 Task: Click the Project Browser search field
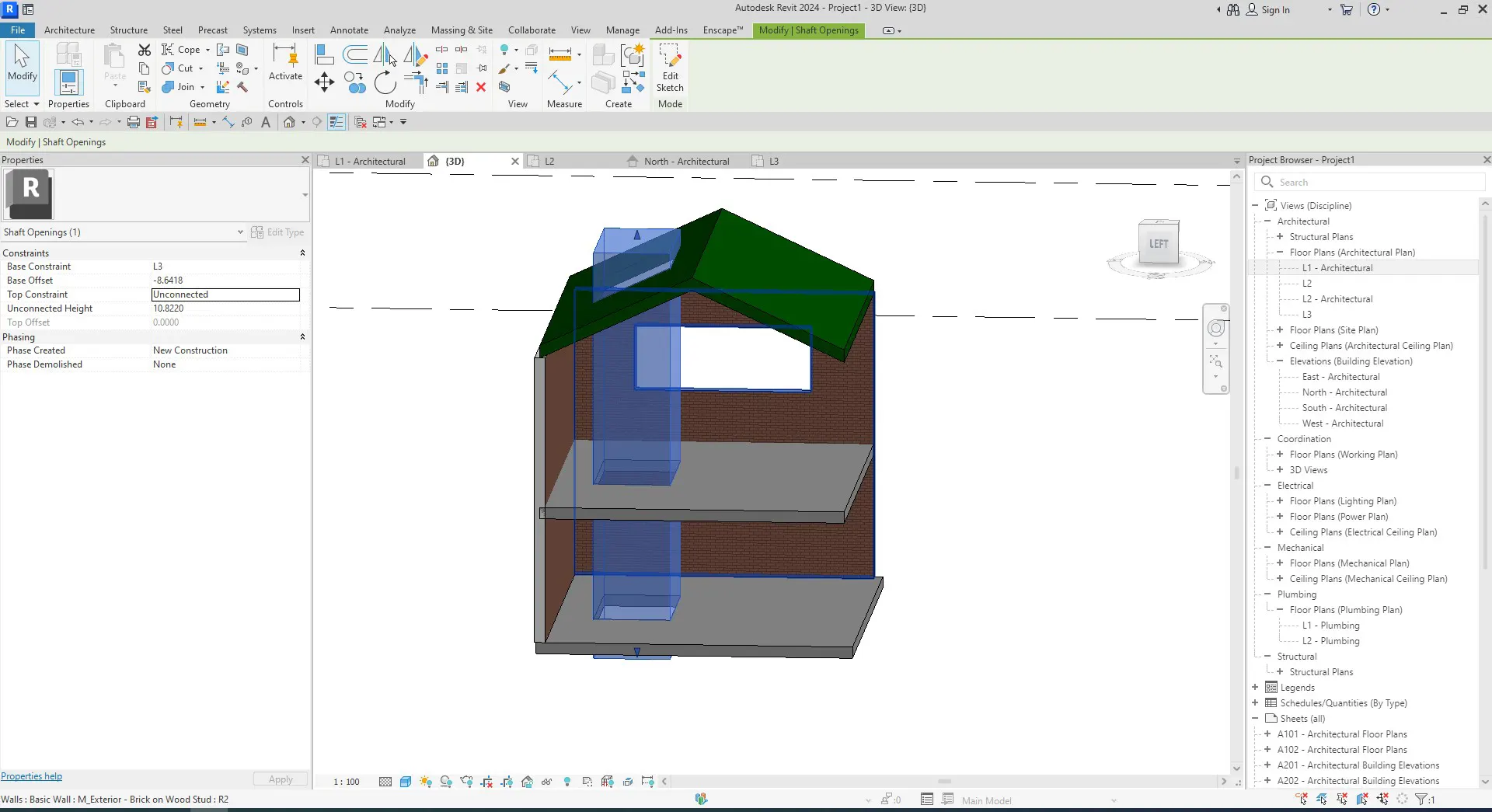(x=1369, y=182)
